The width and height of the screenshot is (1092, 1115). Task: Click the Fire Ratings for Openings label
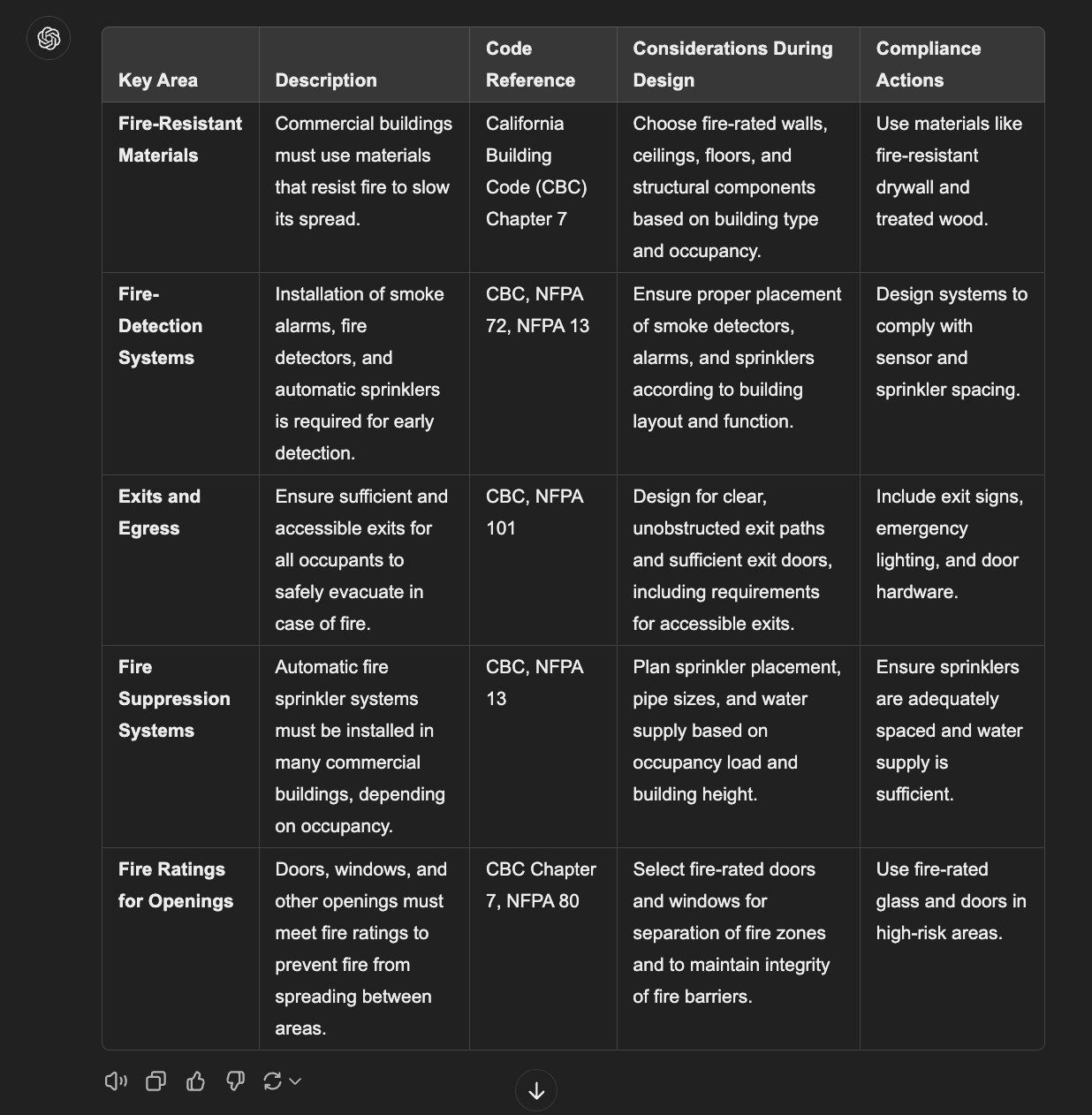click(176, 885)
